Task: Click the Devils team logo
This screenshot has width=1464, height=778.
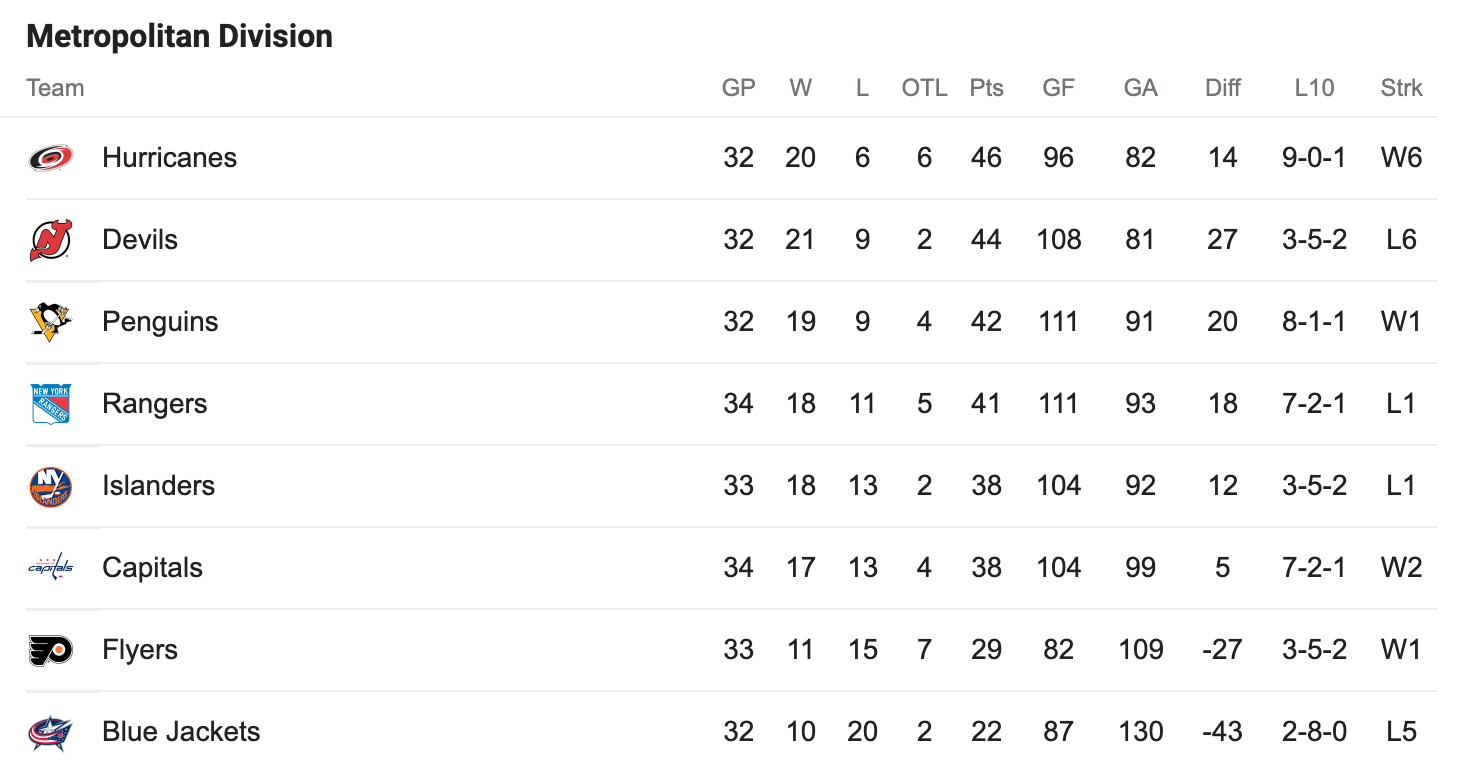Action: pos(50,240)
